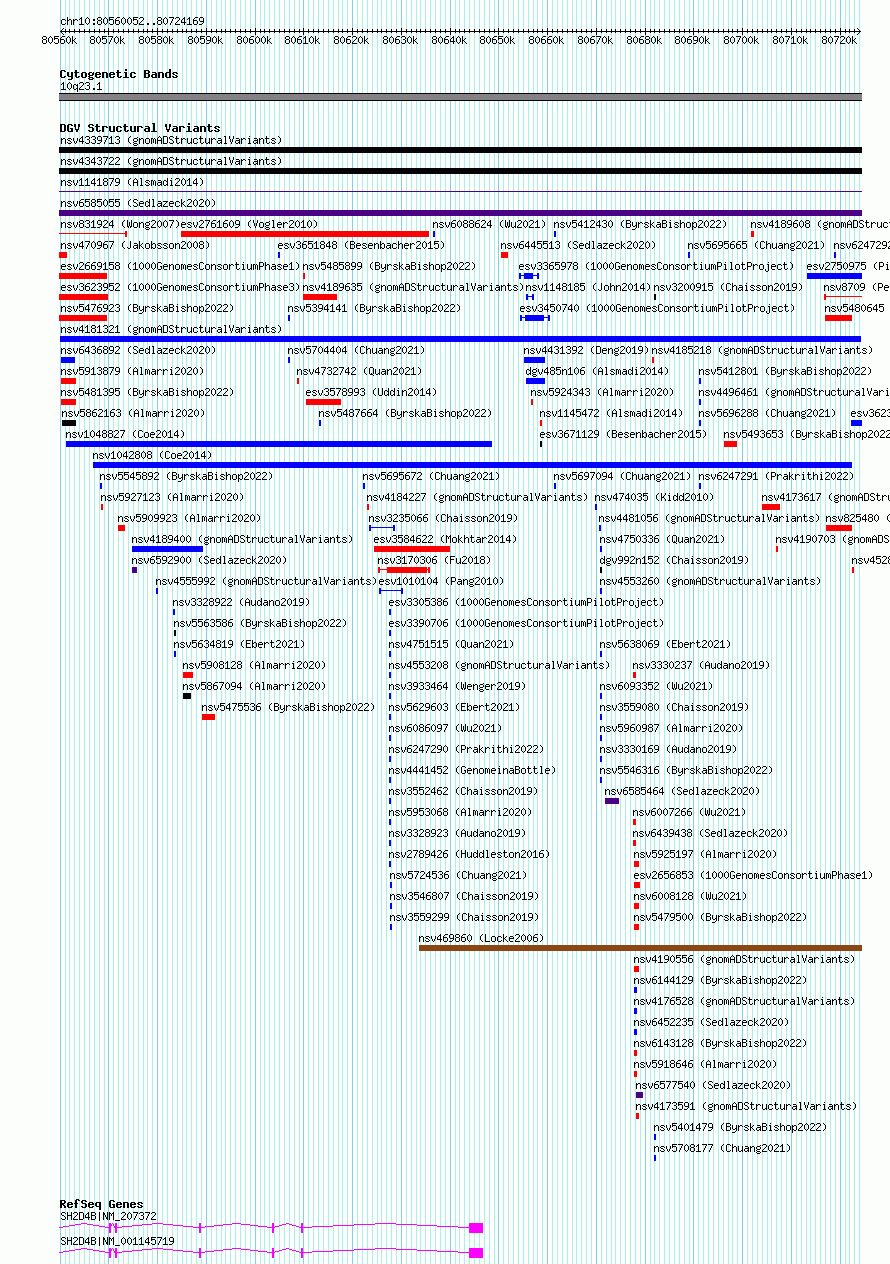This screenshot has height=1264, width=890.
Task: Click nsv5708177 (Chuang2021) label
Action: click(x=723, y=1148)
